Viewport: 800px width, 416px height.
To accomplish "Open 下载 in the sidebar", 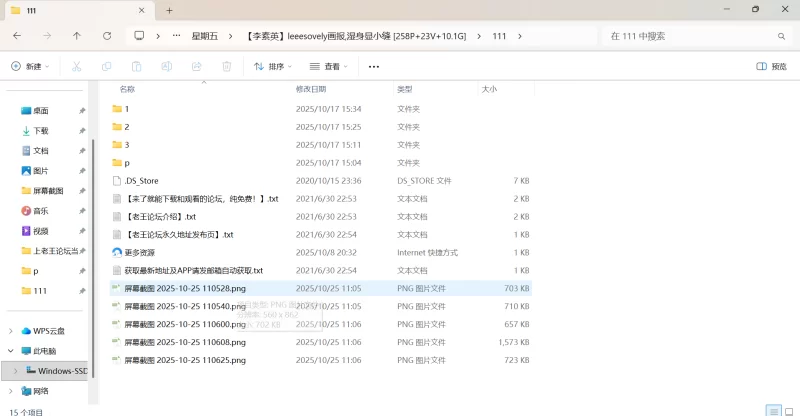I will (40, 131).
